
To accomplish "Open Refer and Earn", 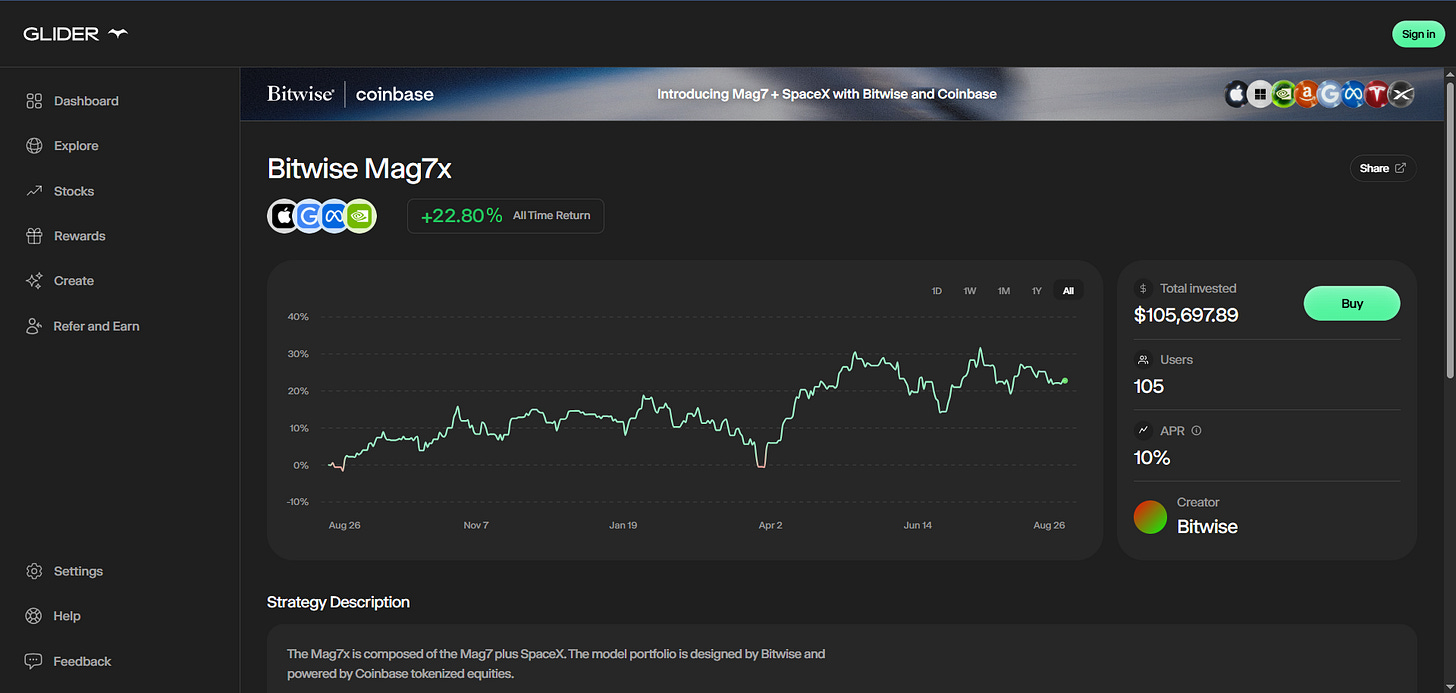I will click(82, 326).
